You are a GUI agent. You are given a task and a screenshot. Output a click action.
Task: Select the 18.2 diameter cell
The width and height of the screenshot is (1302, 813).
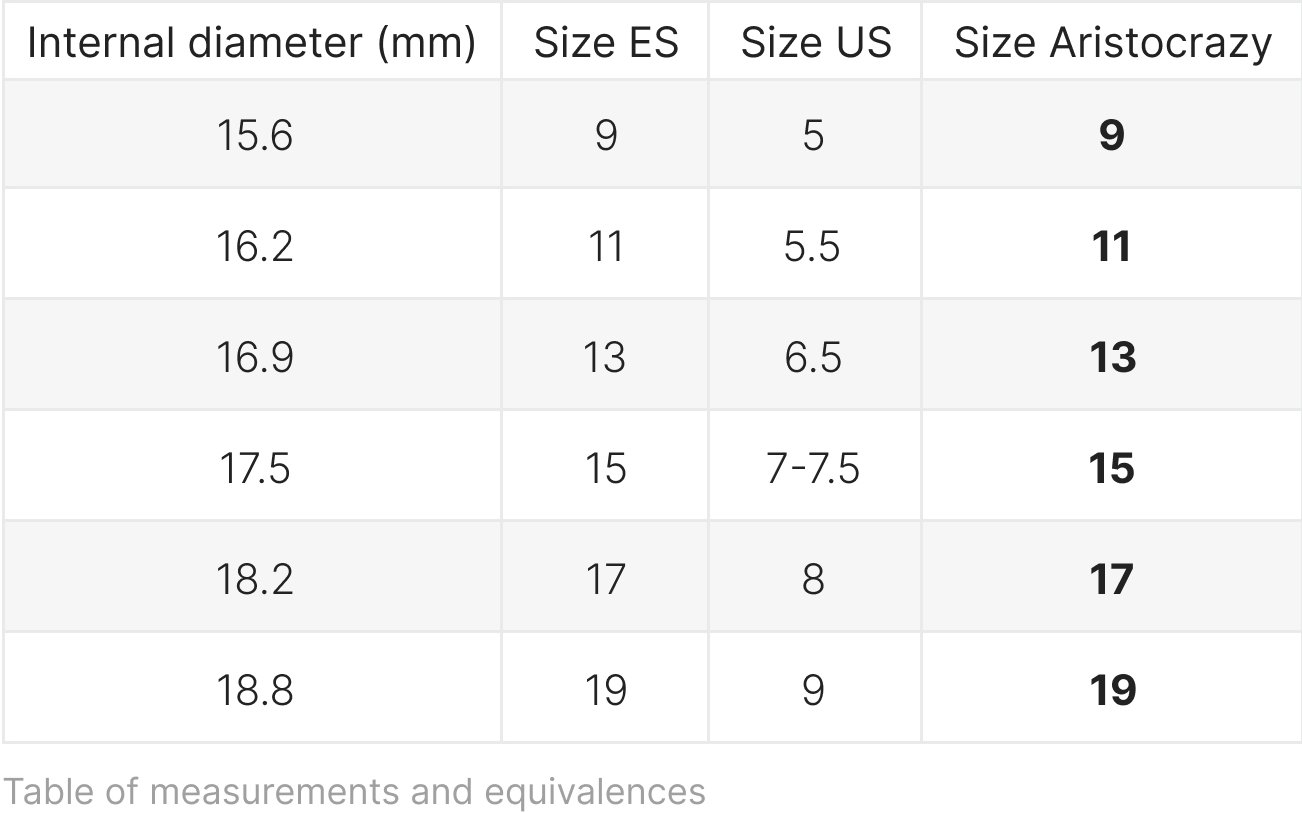tap(252, 577)
